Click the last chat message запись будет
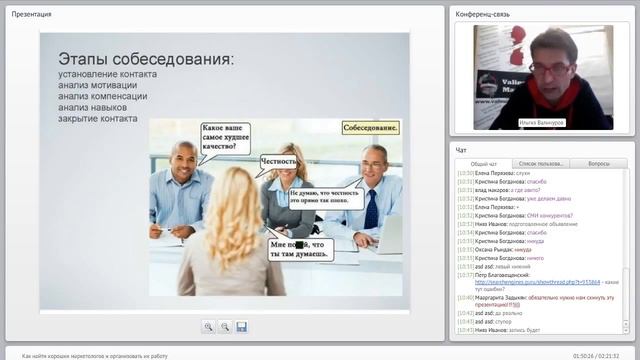640x360 pixels. [499, 330]
